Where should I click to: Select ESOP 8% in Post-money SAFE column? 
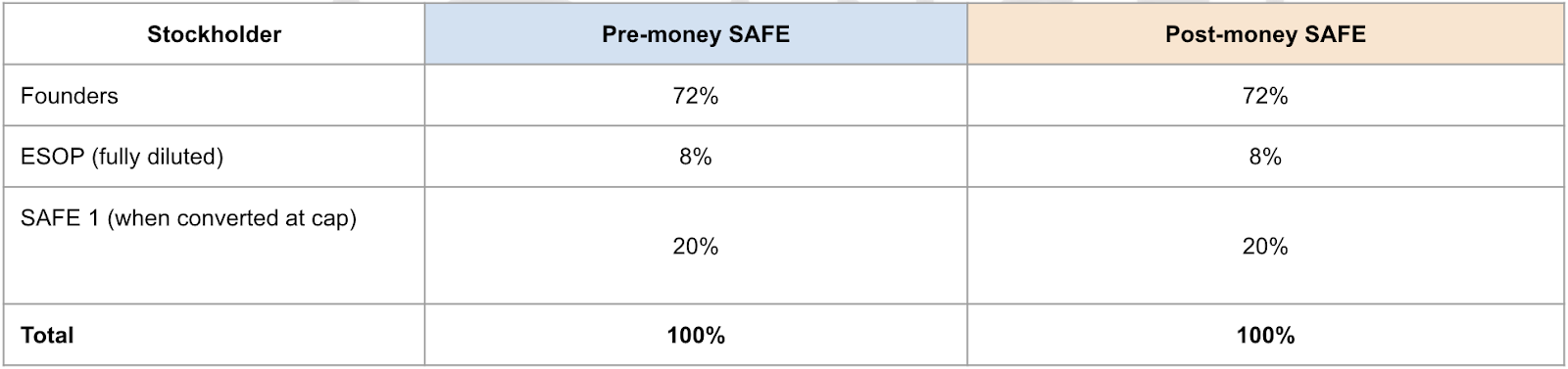coord(1265,157)
